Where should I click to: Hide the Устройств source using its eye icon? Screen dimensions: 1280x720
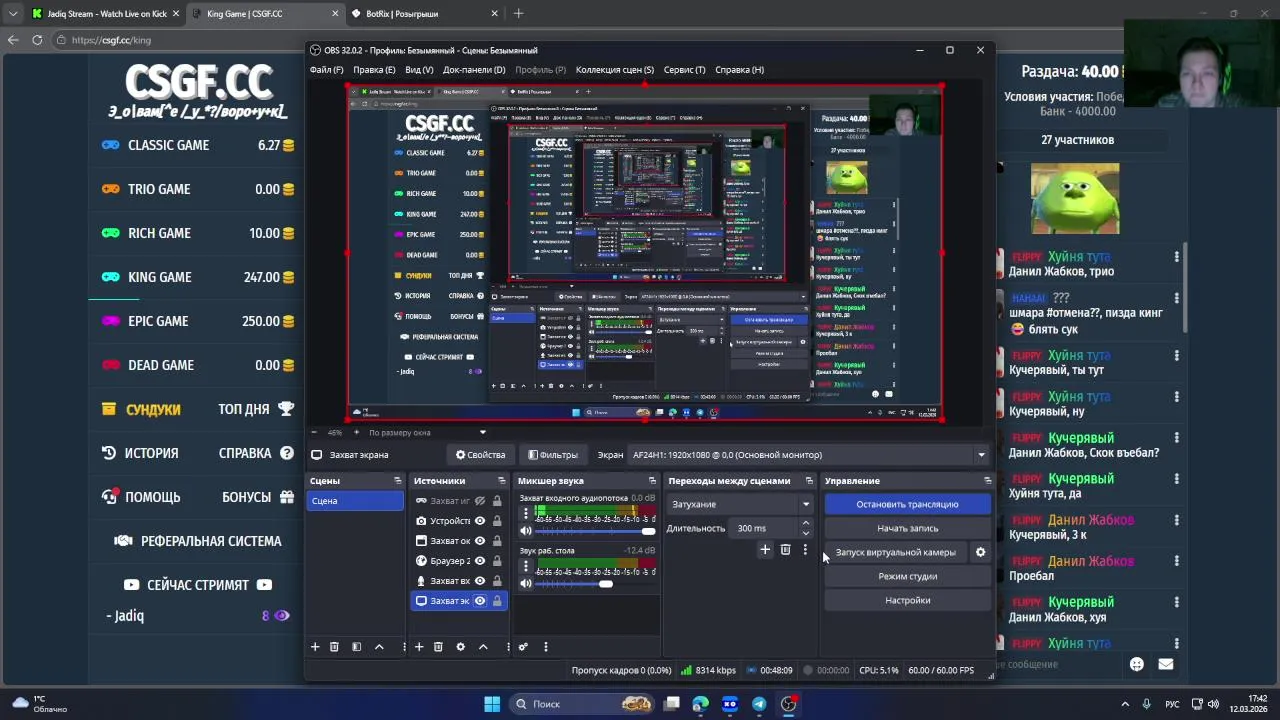pos(480,521)
